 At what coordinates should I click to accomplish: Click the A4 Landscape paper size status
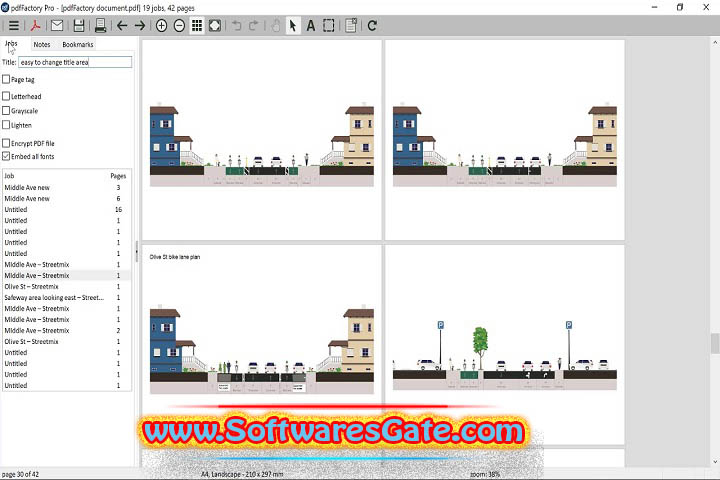(x=242, y=474)
